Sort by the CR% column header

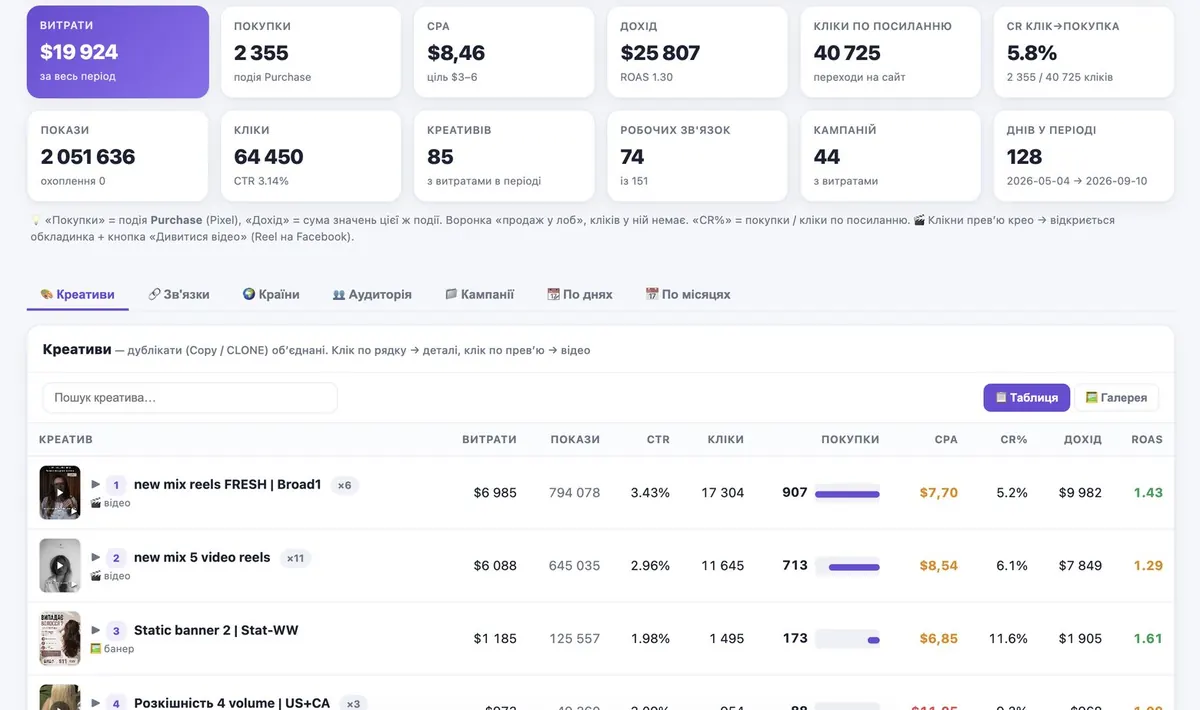tap(1014, 439)
